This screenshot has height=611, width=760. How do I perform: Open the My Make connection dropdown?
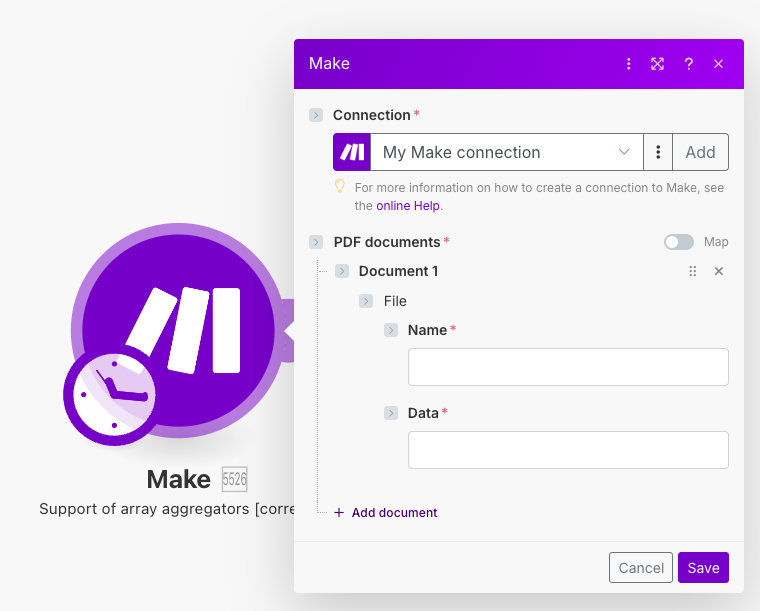point(507,152)
